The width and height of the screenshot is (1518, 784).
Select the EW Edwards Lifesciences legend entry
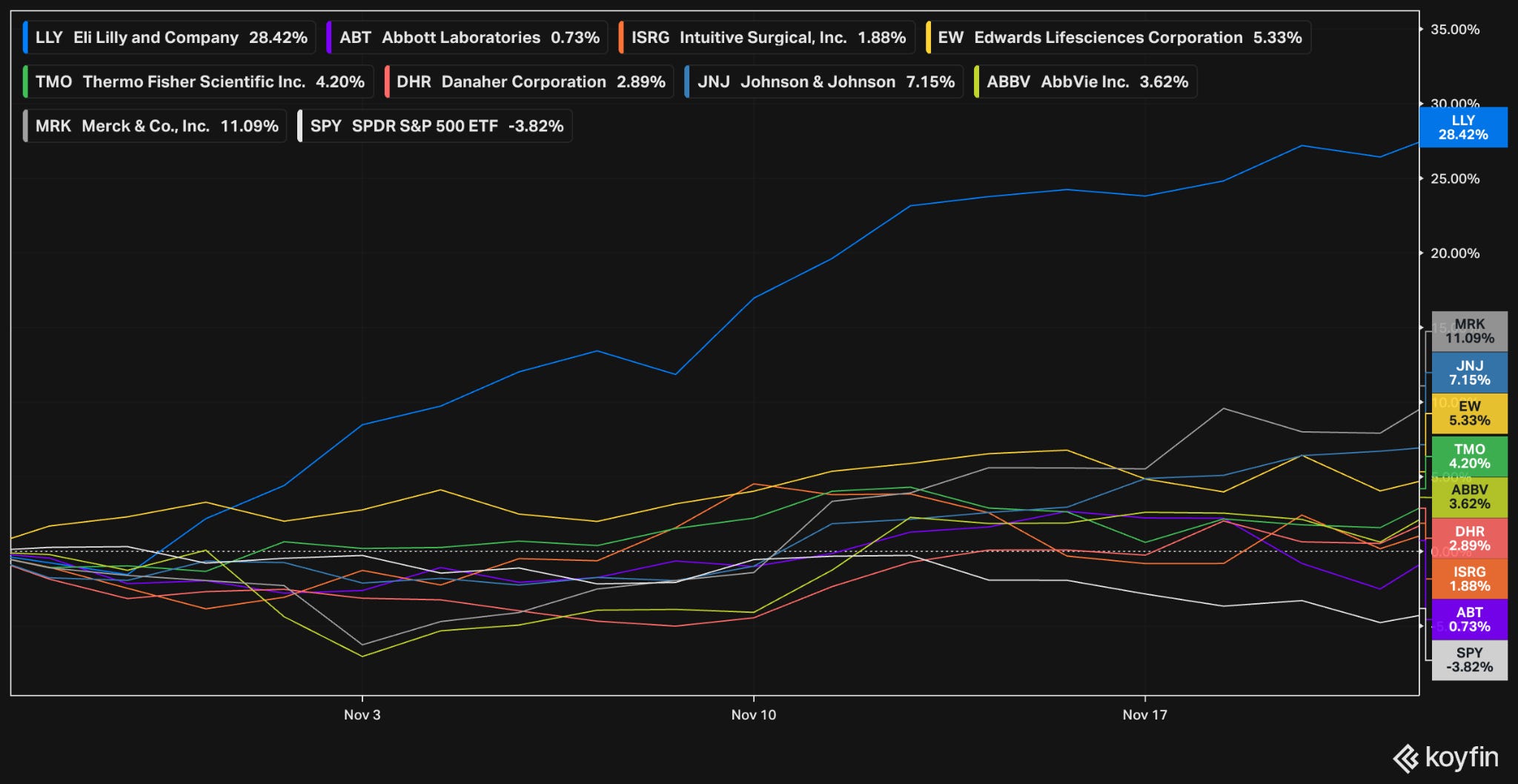[x=1118, y=37]
